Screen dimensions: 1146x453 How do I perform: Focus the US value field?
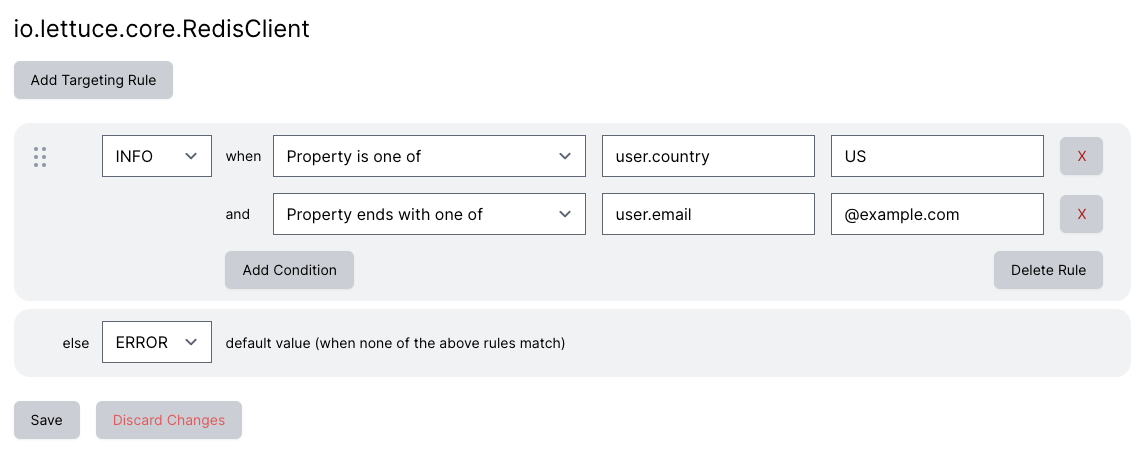[x=937, y=156]
